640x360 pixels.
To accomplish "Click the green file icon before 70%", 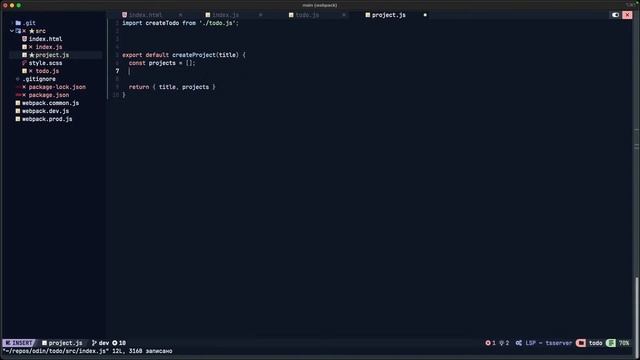I will coord(611,343).
